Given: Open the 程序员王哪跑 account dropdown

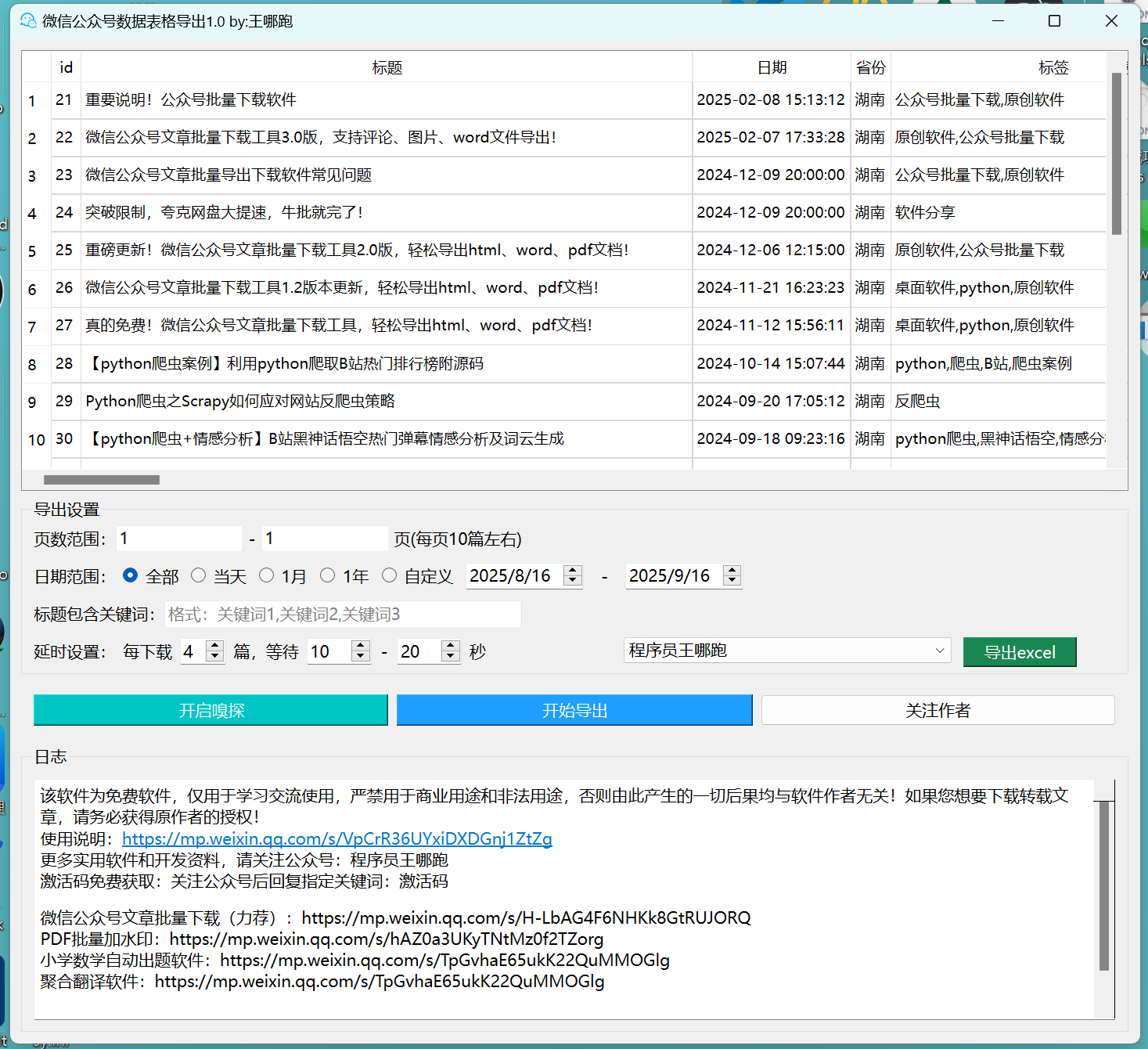Looking at the screenshot, I should point(787,651).
